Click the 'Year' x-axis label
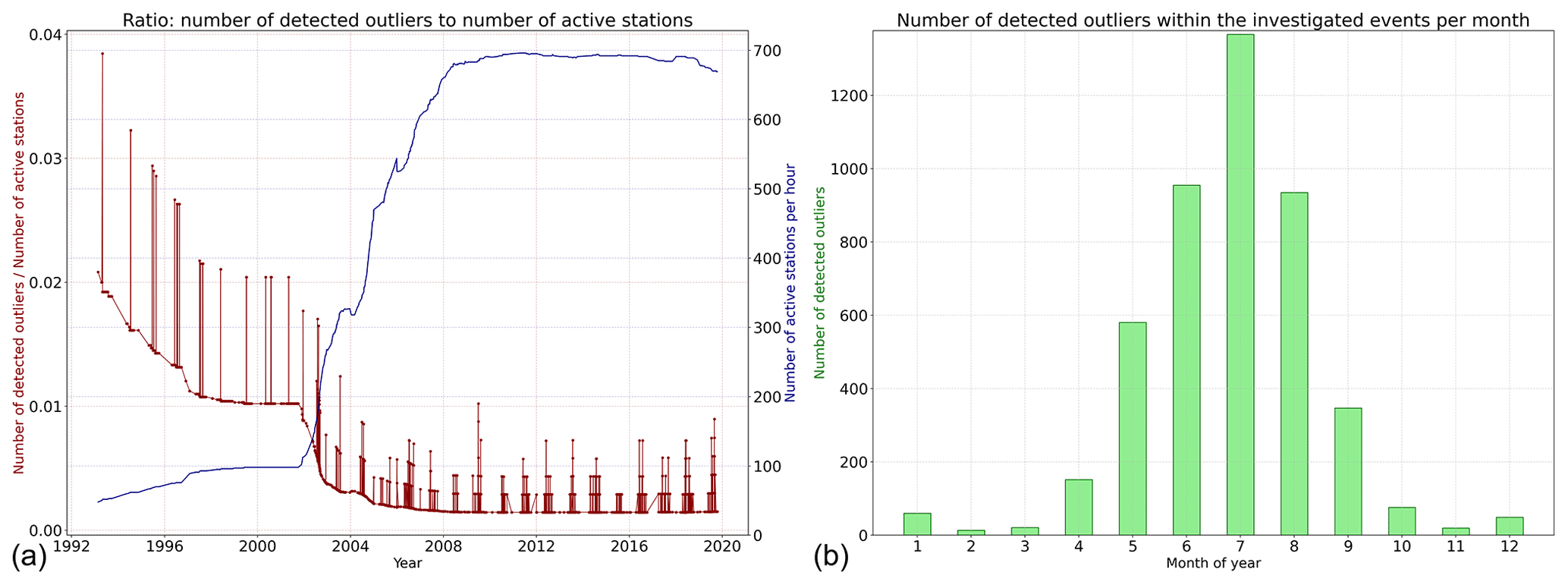Screen dimensions: 1568x585 407,563
